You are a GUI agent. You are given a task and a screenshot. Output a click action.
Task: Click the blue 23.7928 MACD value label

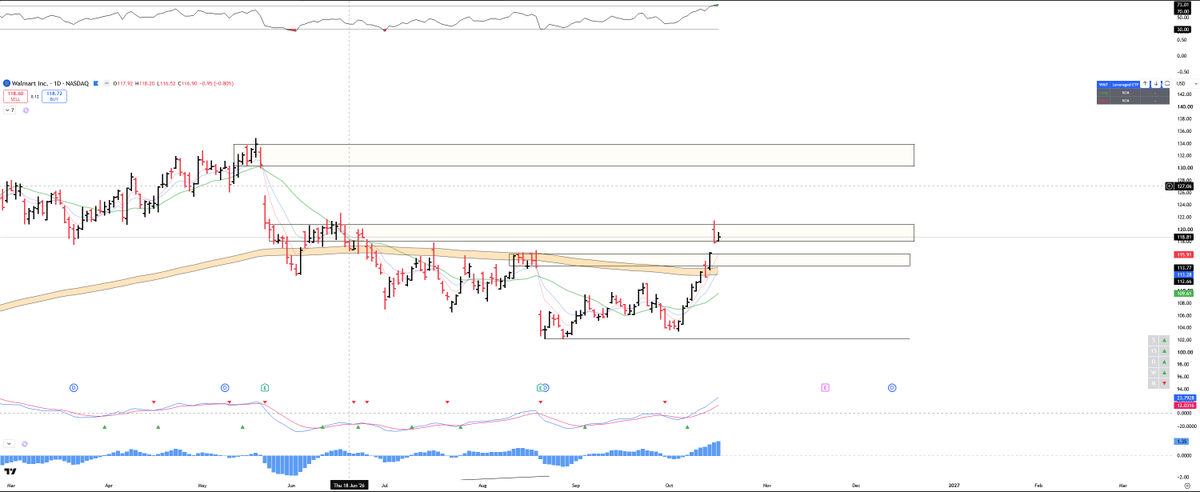click(x=1185, y=397)
